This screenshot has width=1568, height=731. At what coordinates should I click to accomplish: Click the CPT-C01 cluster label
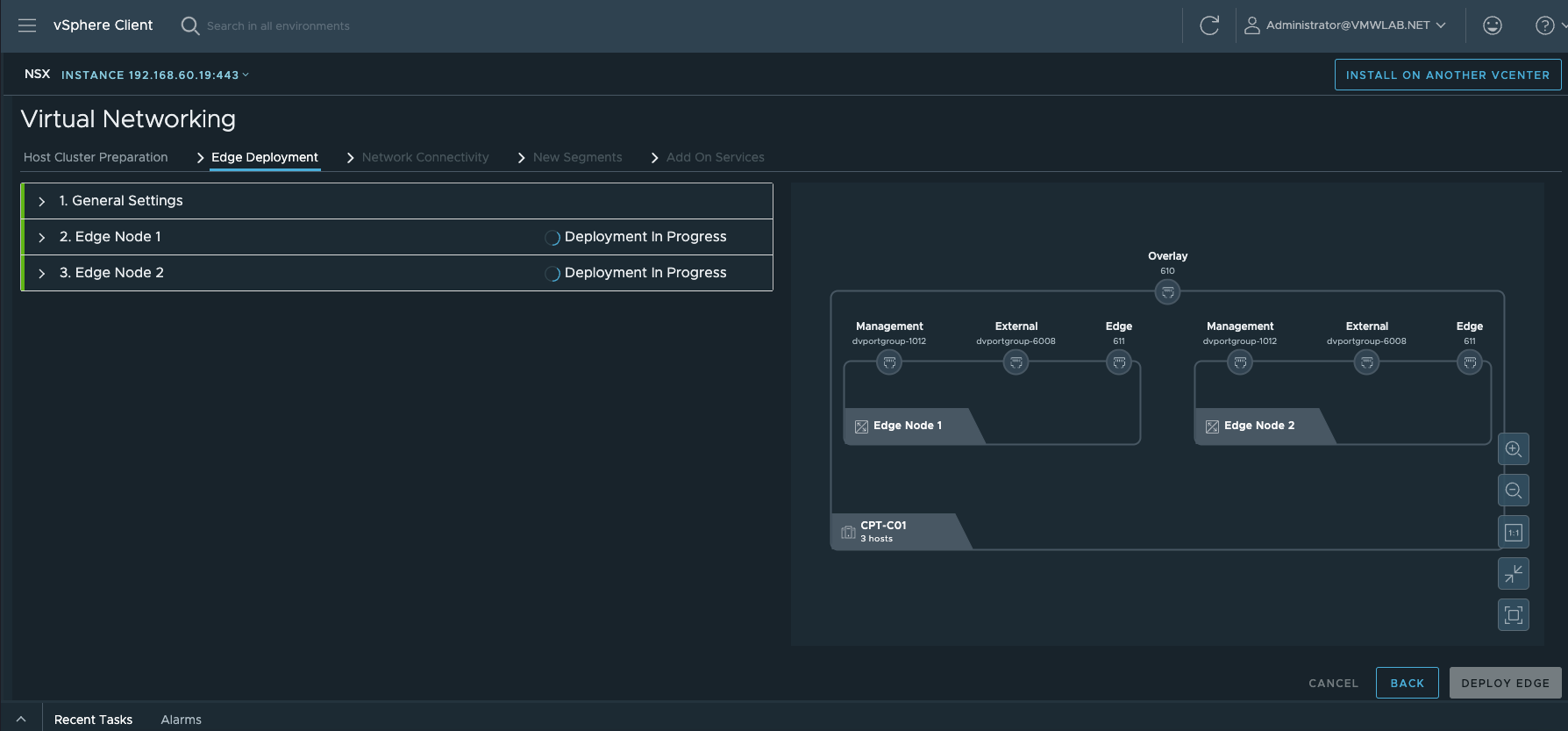883,526
